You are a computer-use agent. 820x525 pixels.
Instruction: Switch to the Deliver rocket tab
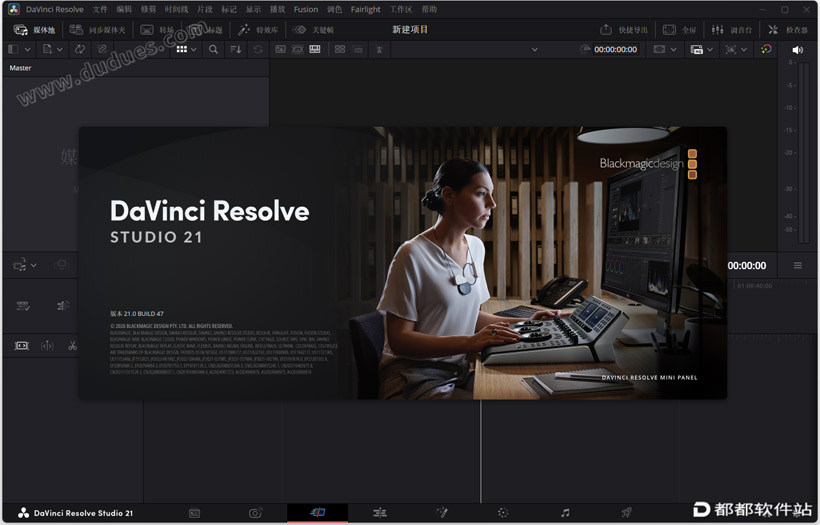(x=627, y=512)
